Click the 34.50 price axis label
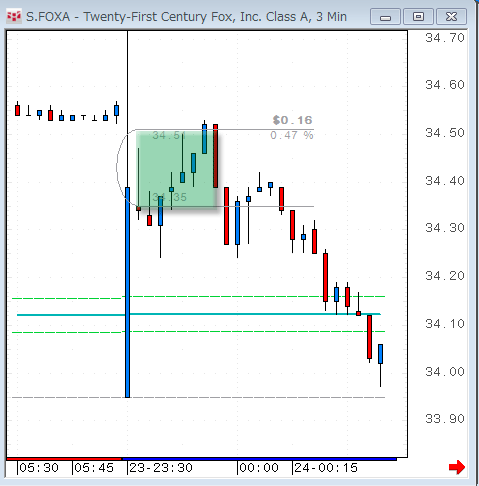This screenshot has height=486, width=479. (x=445, y=133)
